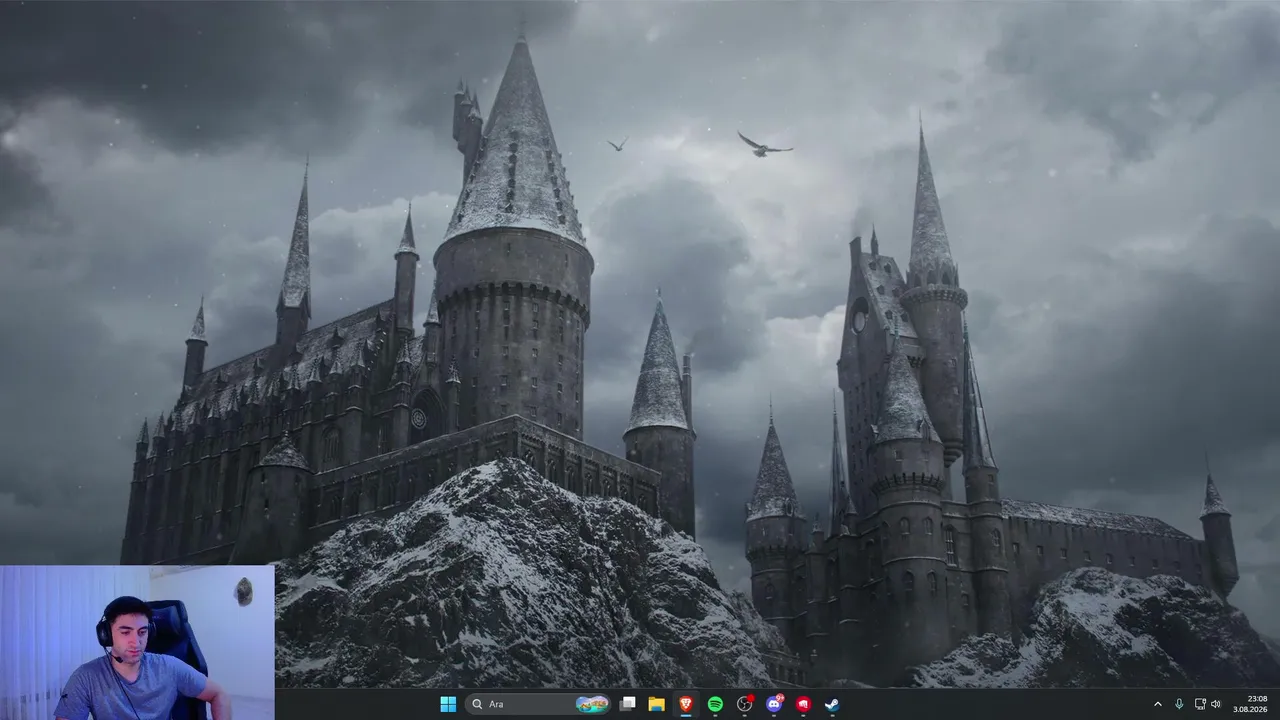Open network settings from the tray icon

coord(1200,704)
